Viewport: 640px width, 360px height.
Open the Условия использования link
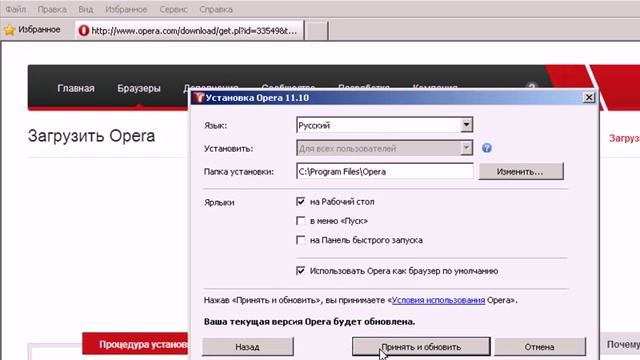pyautogui.click(x=438, y=300)
